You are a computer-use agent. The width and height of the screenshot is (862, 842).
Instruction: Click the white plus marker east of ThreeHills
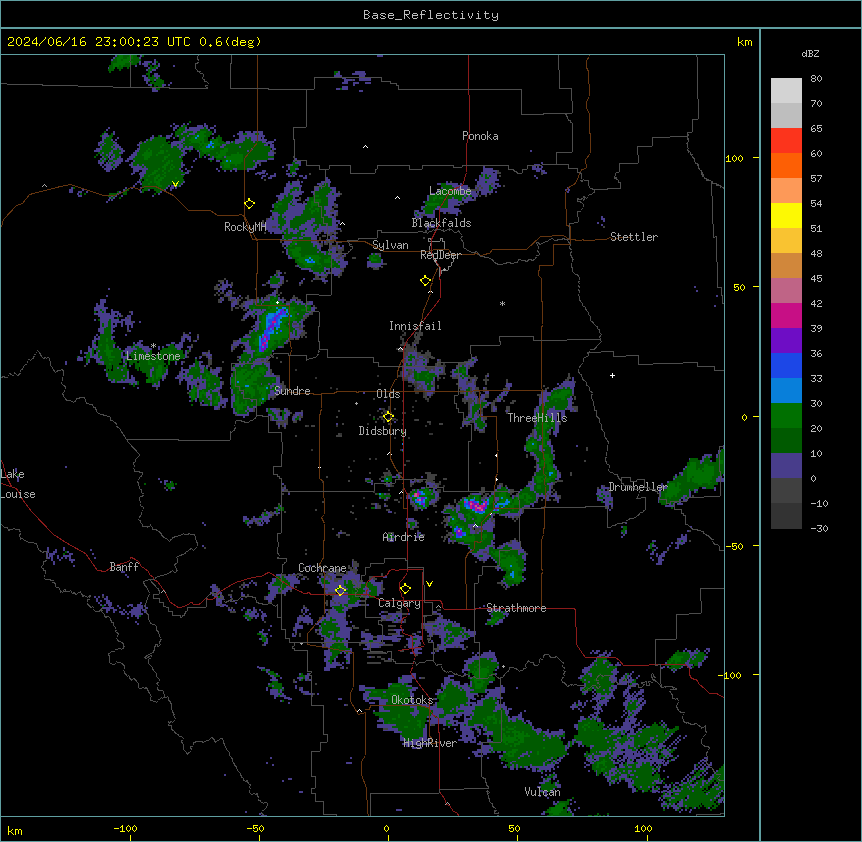(612, 375)
